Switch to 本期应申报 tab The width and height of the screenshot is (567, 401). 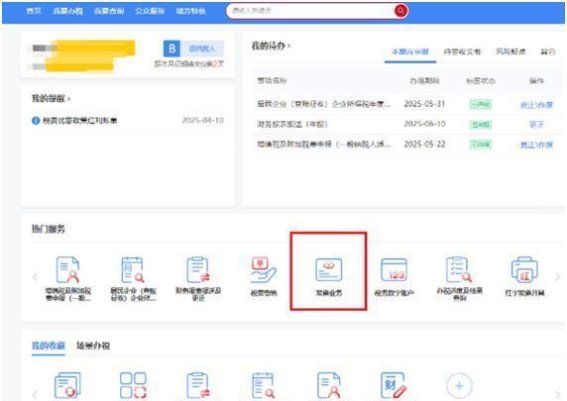pyautogui.click(x=410, y=52)
